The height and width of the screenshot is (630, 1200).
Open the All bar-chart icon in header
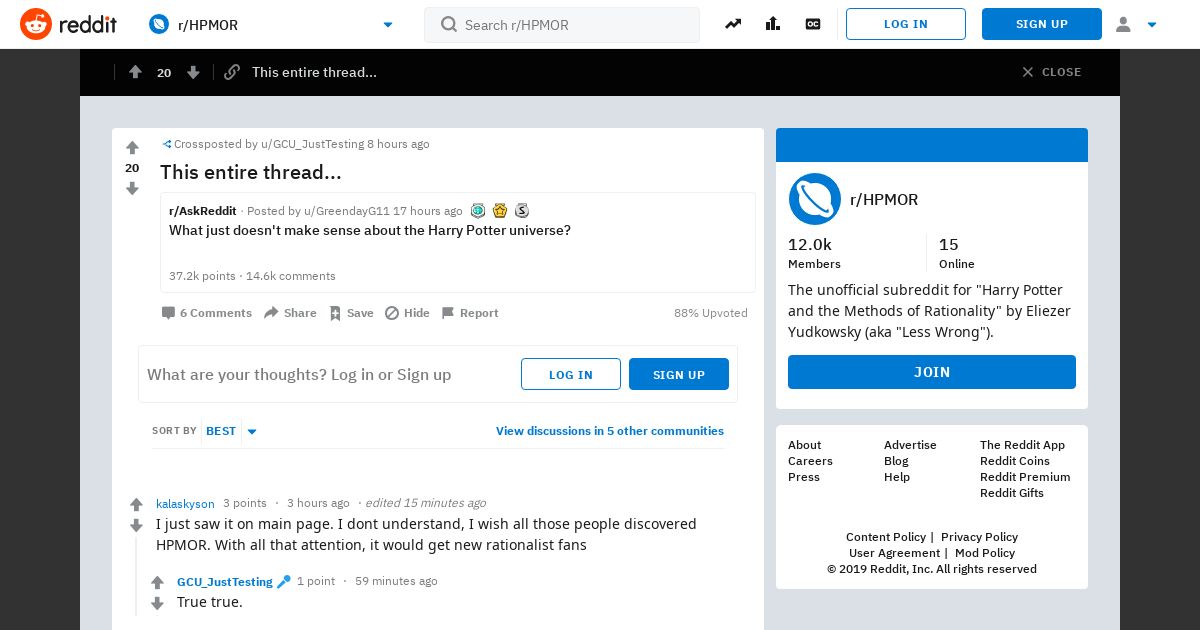pyautogui.click(x=773, y=24)
